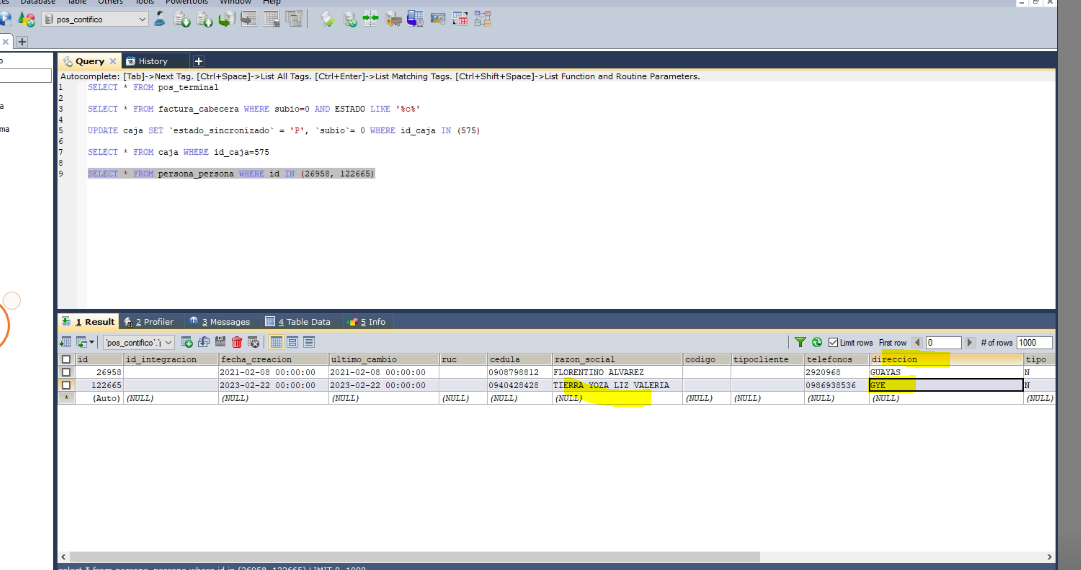The image size is (1081, 570).
Task: Click the database icon with green up arrow
Action: tap(205, 19)
